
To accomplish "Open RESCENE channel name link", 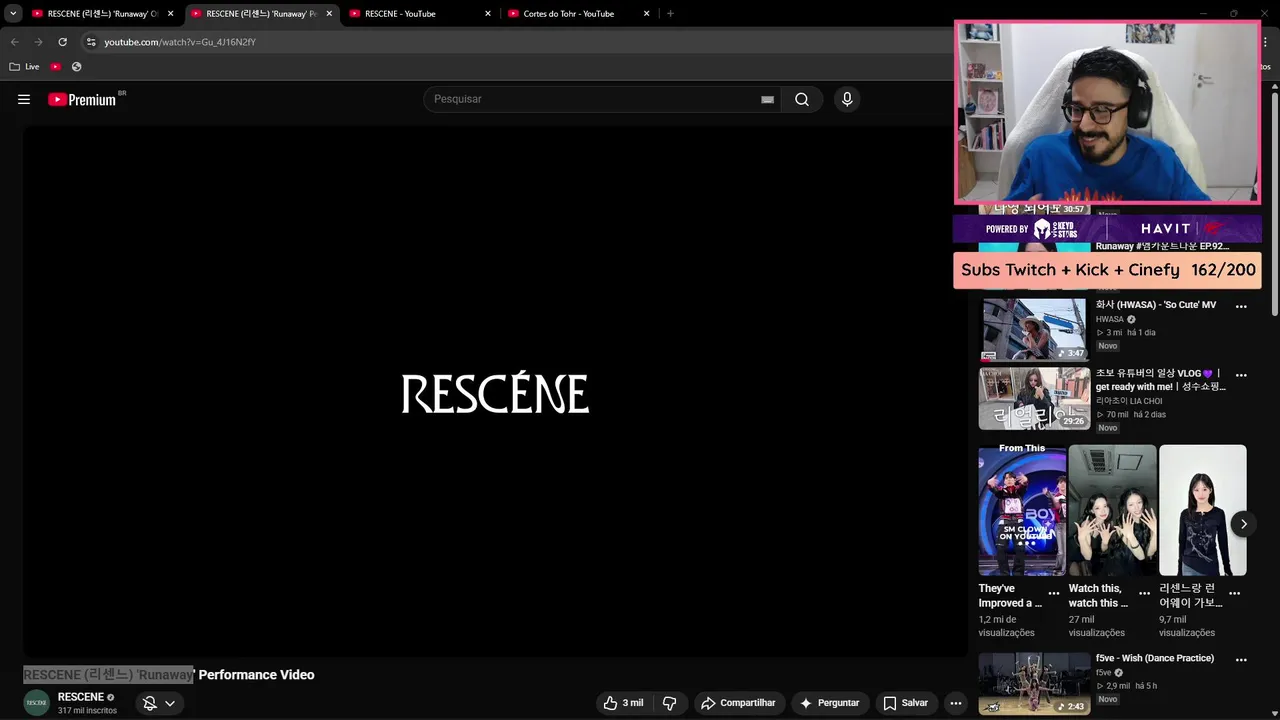I will tap(81, 697).
